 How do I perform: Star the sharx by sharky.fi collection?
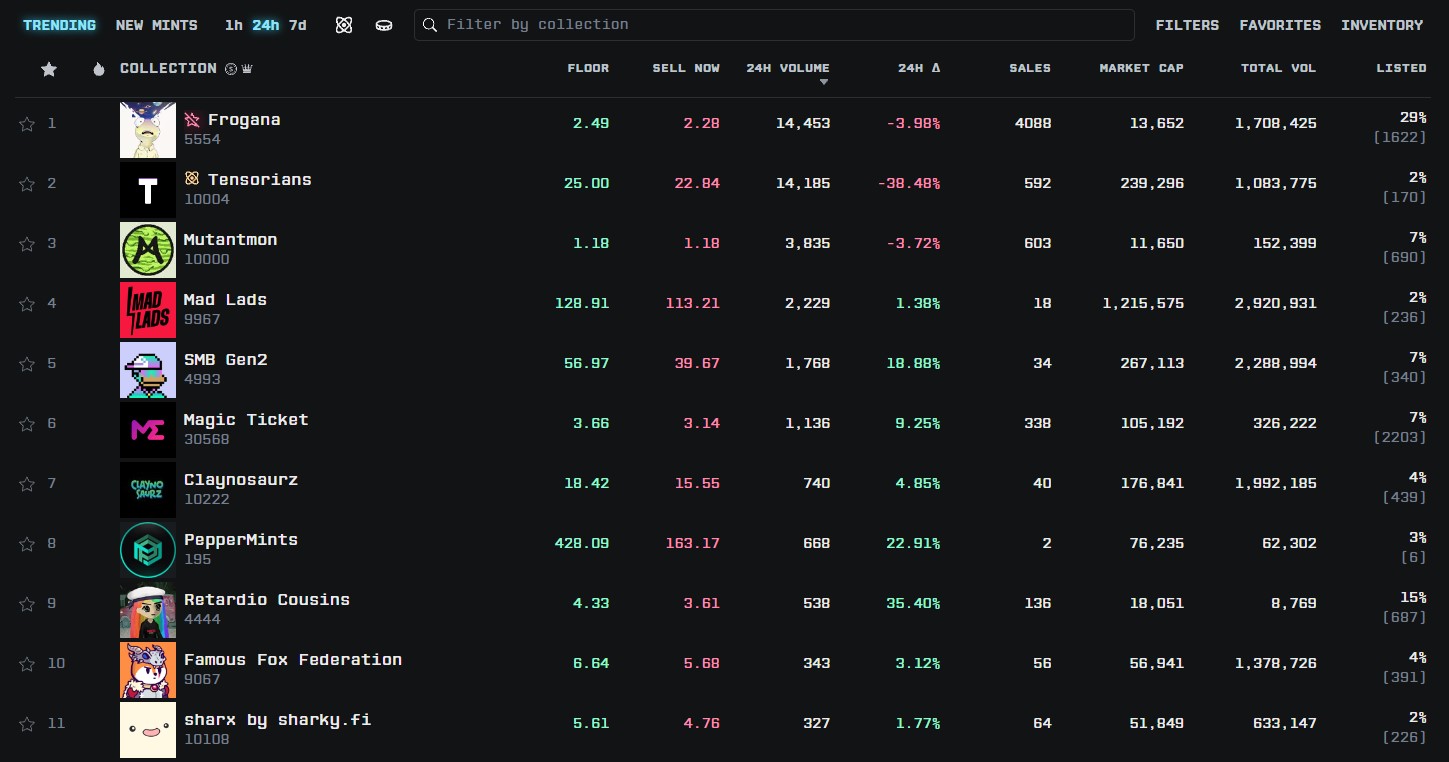click(27, 724)
